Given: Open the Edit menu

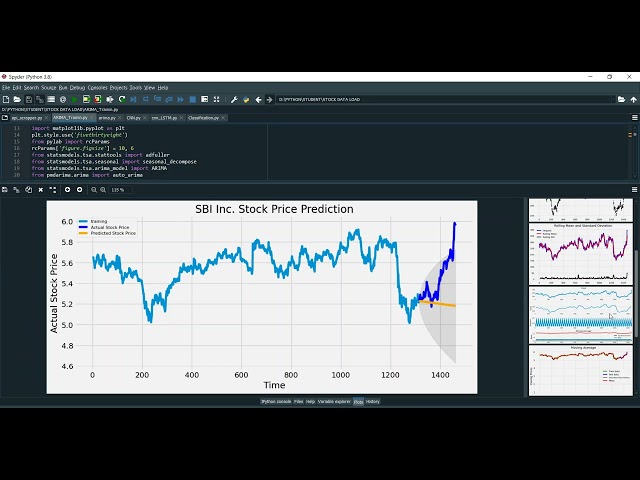Looking at the screenshot, I should click(x=17, y=88).
